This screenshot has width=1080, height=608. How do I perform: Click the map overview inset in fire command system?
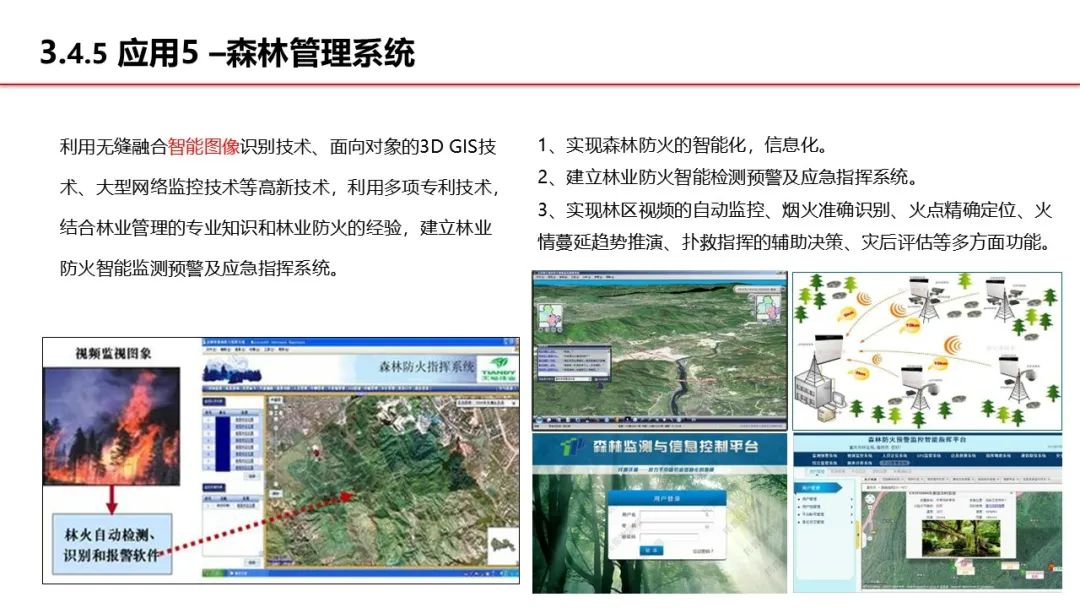click(502, 545)
